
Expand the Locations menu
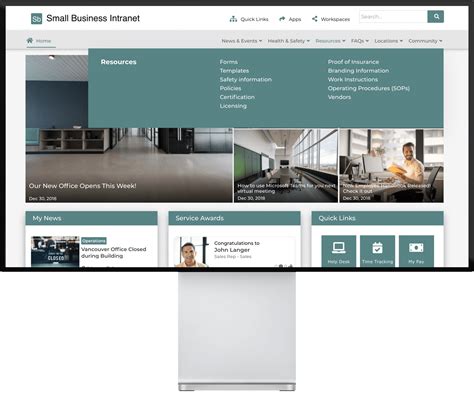(x=389, y=41)
